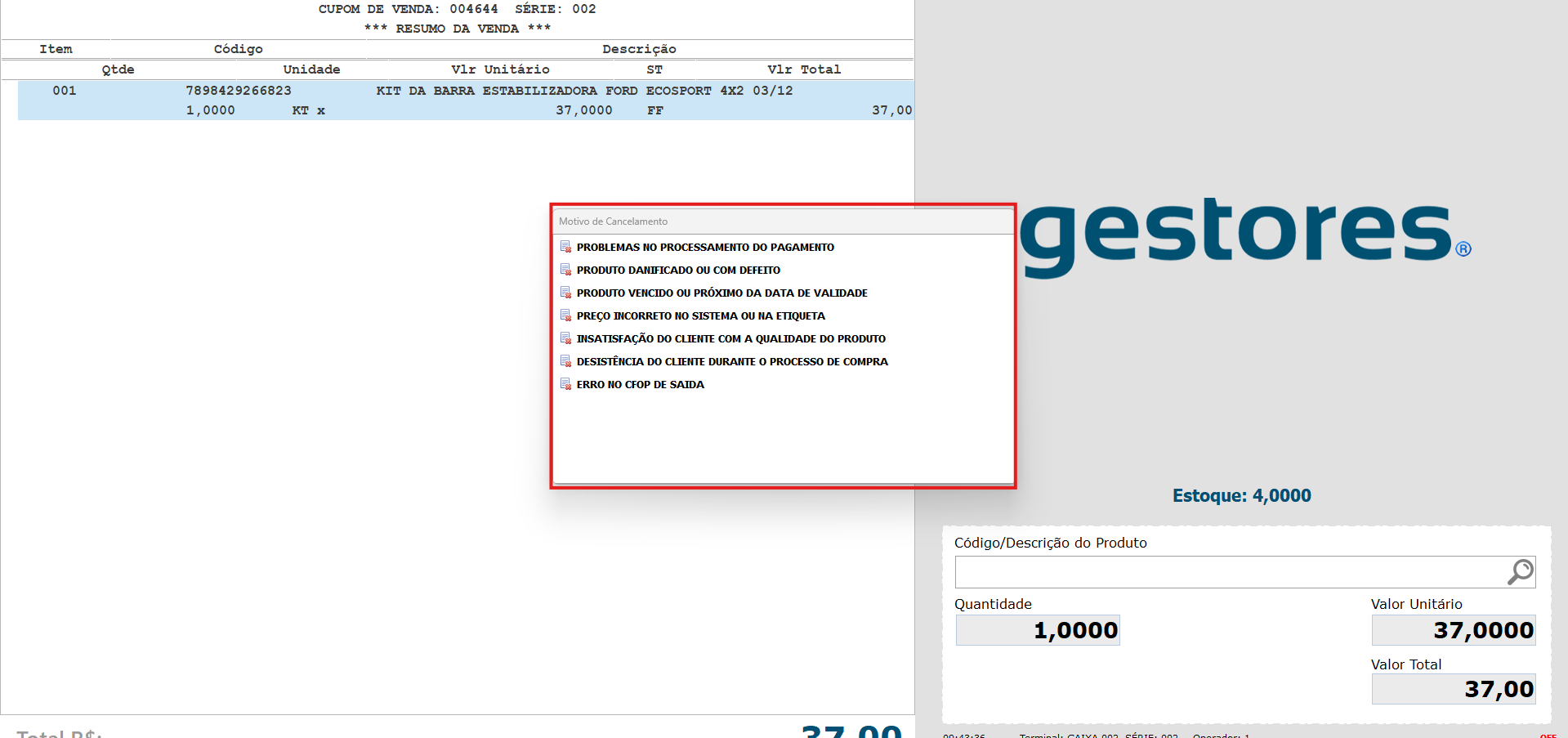This screenshot has width=1568, height=738.
Task: Click the Quantidade field showing 1,0000
Action: click(x=1038, y=630)
